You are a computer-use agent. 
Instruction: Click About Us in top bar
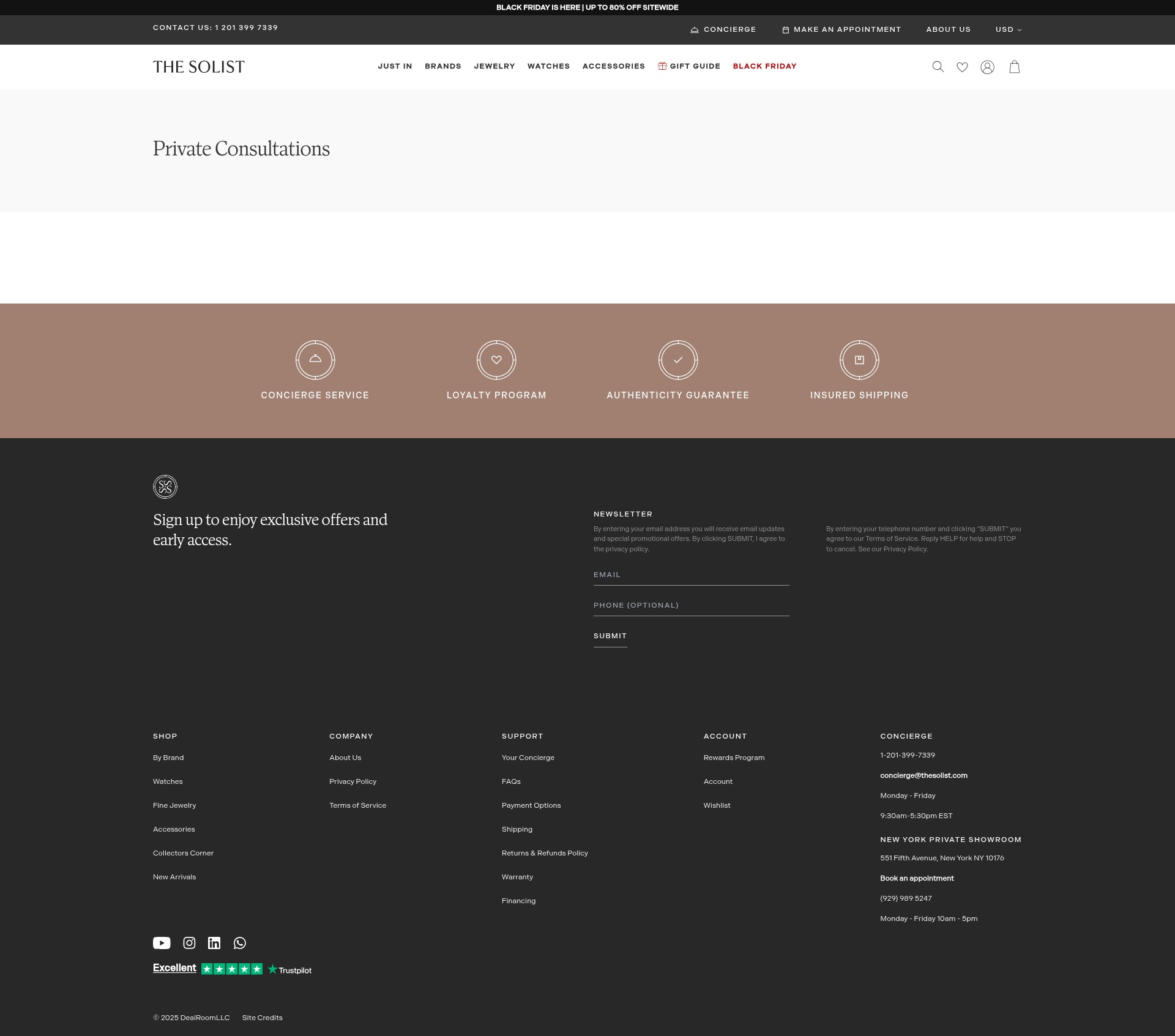[x=948, y=29]
